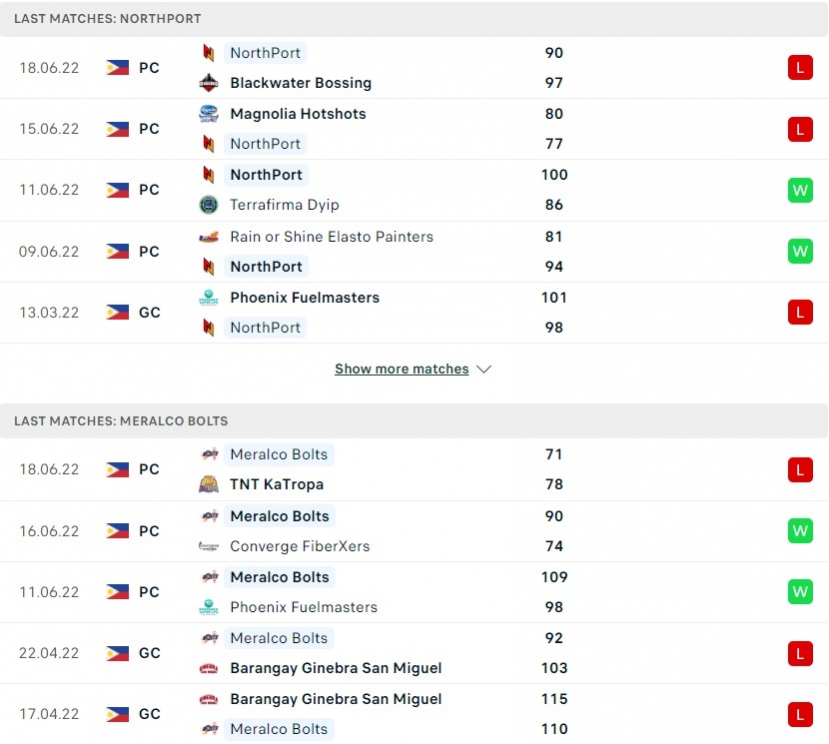
Task: Click the green W badge for NorthPort vs Terrafirma
Action: 800,190
